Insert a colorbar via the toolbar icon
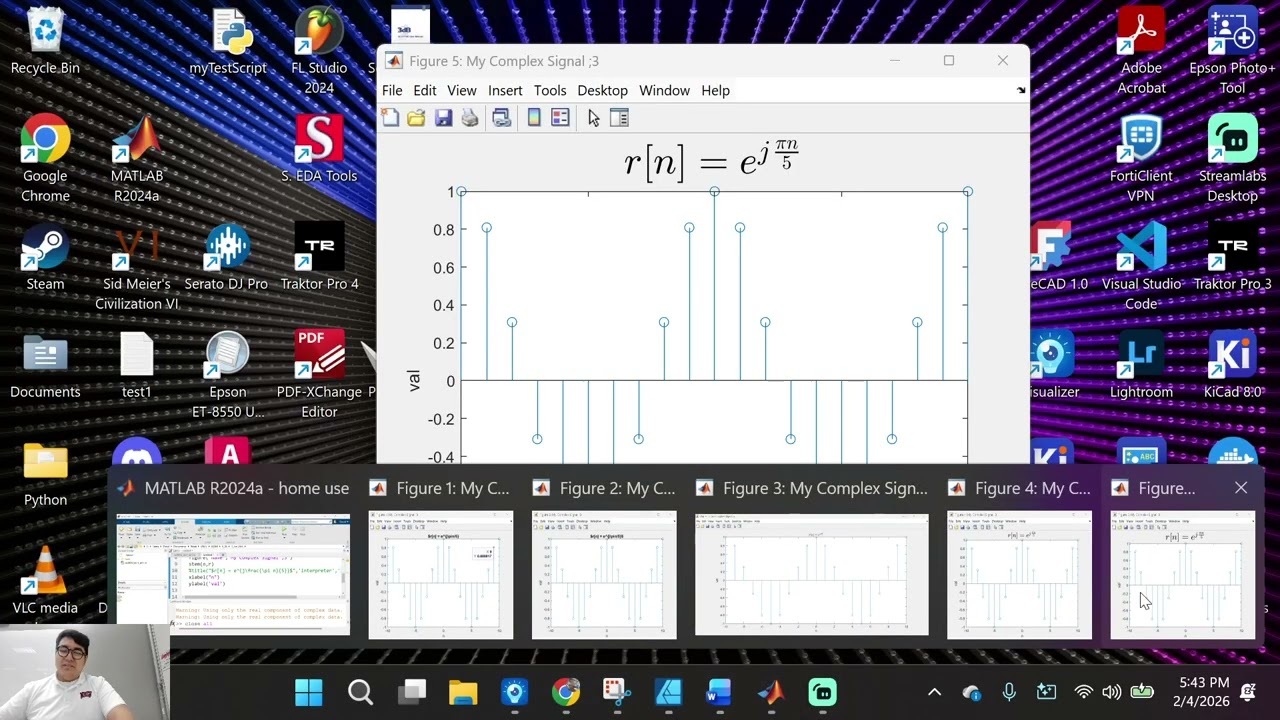The height and width of the screenshot is (720, 1280). click(x=534, y=118)
